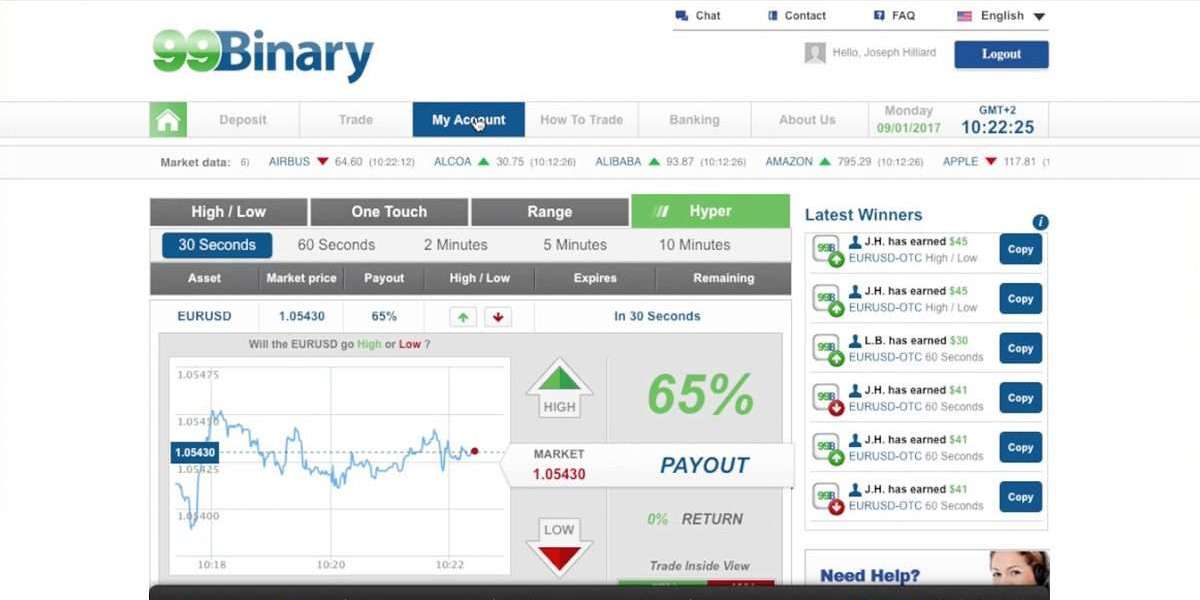Click the 99Binary logo
Screen dimensions: 1200x600
pos(263,55)
